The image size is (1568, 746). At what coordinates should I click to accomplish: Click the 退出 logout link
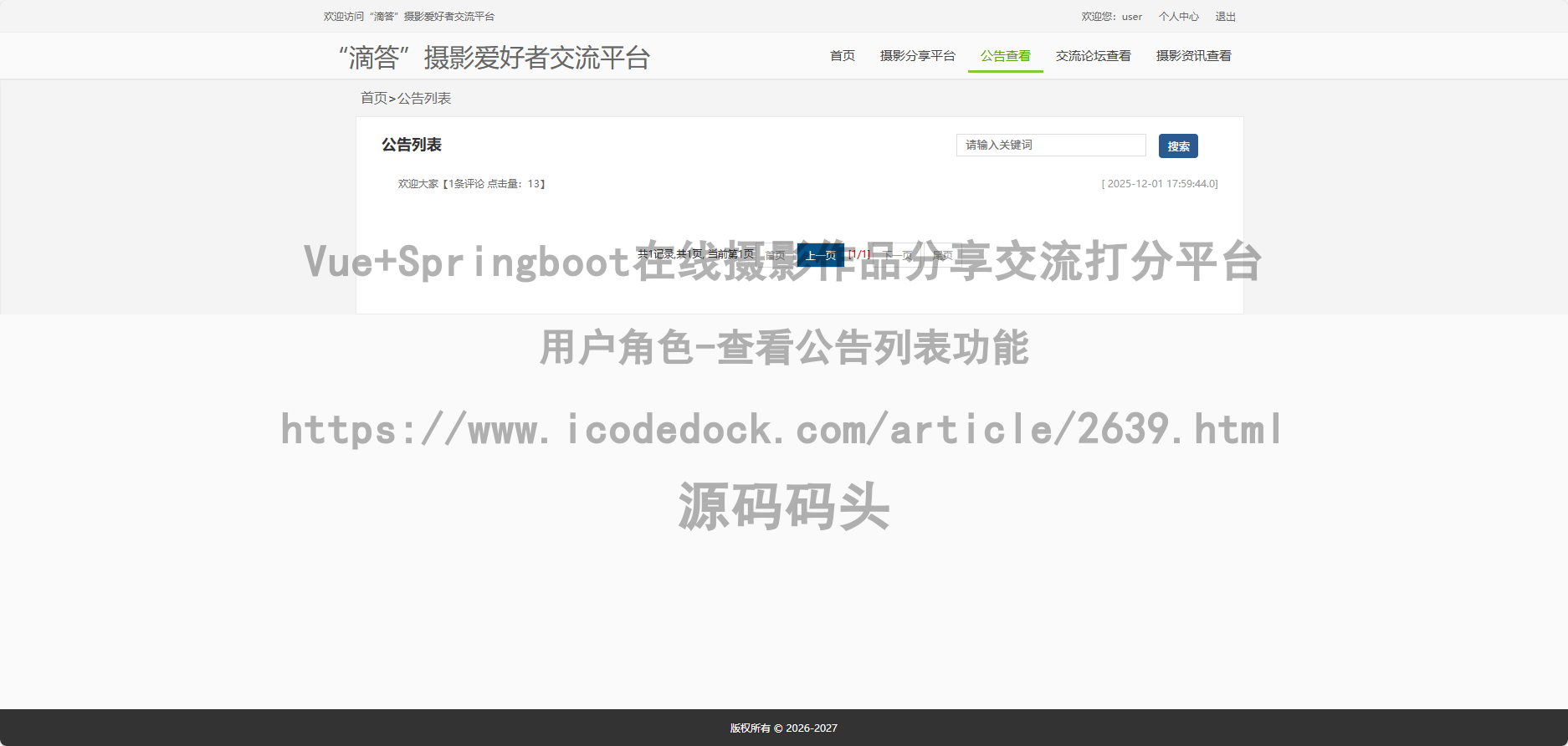click(x=1225, y=17)
